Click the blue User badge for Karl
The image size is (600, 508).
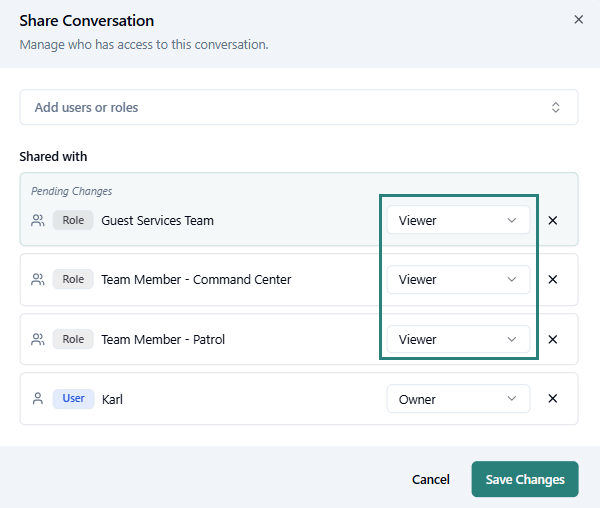pos(73,399)
